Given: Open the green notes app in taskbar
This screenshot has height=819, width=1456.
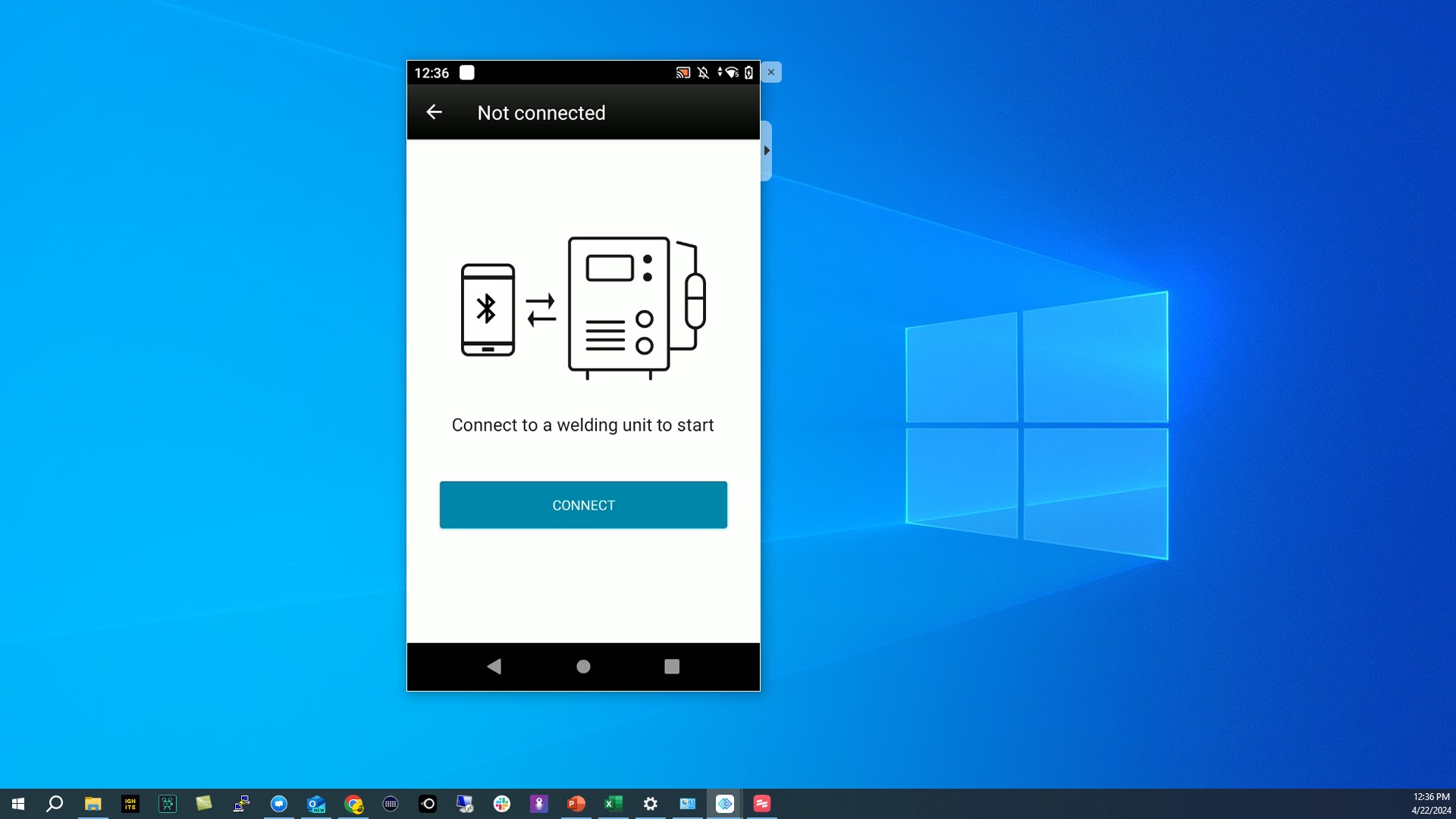Looking at the screenshot, I should coord(204,804).
